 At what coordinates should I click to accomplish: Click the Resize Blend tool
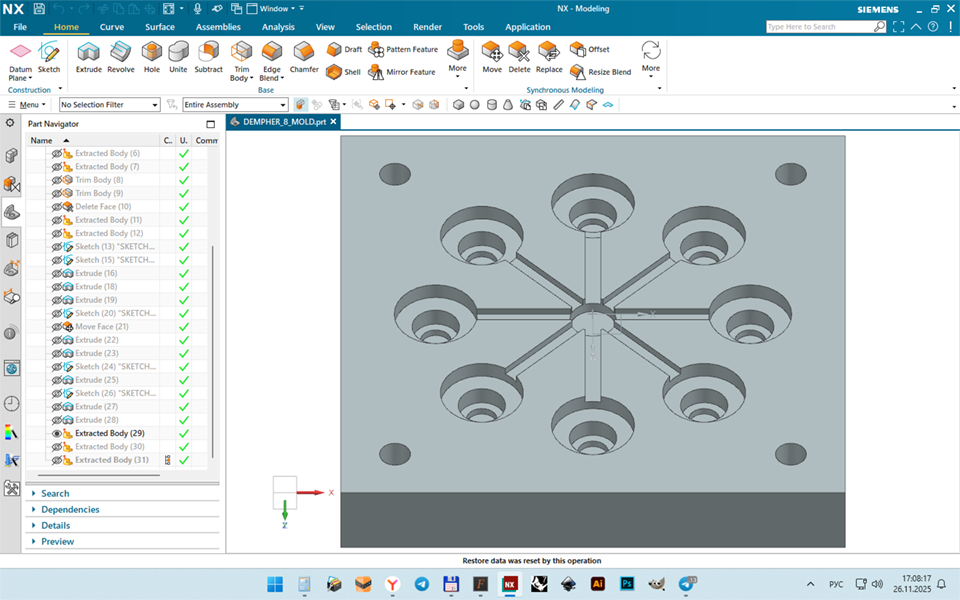[600, 72]
